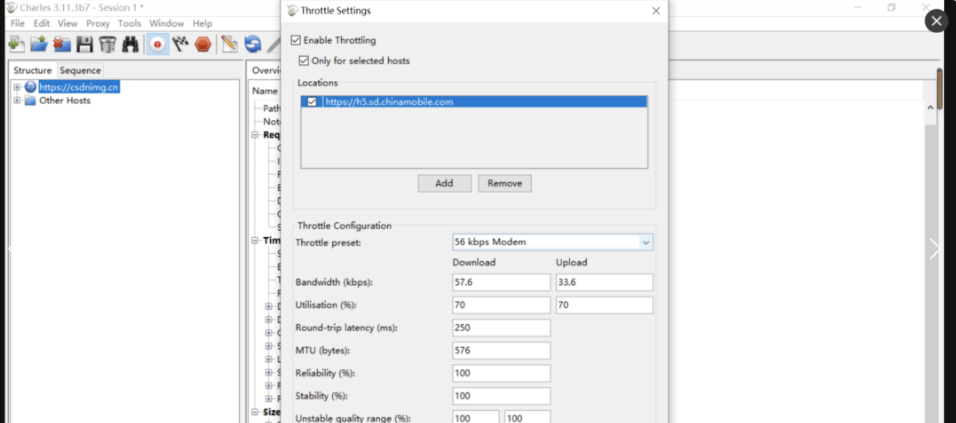This screenshot has height=423, width=956.
Task: Collapse the Req… node in Overview tree
Action: pyautogui.click(x=255, y=135)
